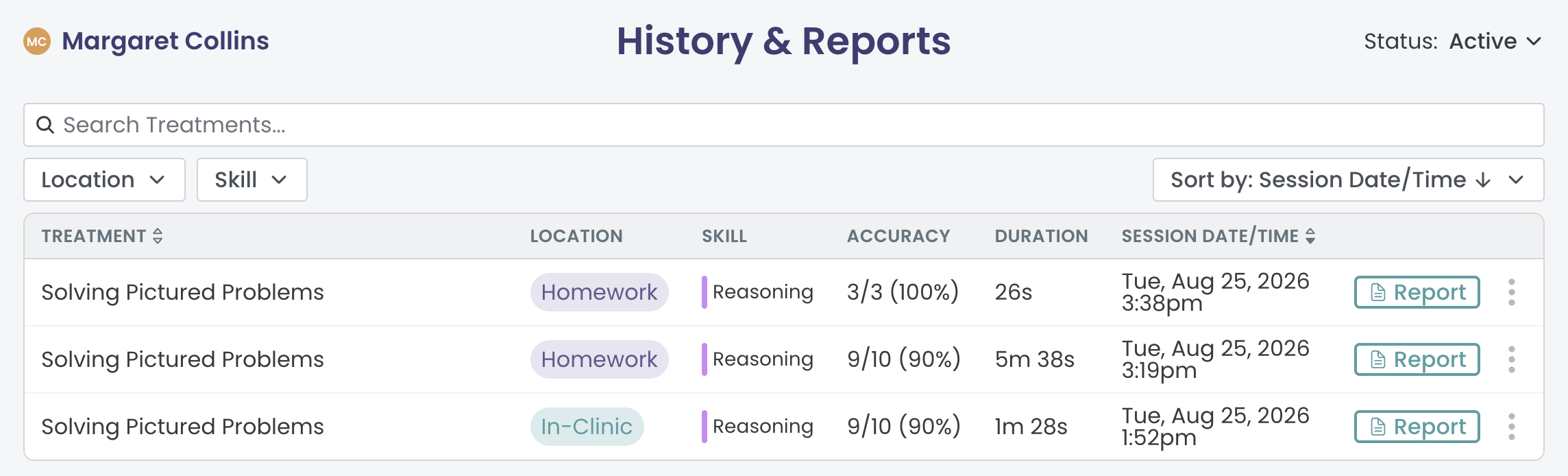Open the Location filter dropdown
Viewport: 1568px width, 476px height.
click(x=104, y=180)
